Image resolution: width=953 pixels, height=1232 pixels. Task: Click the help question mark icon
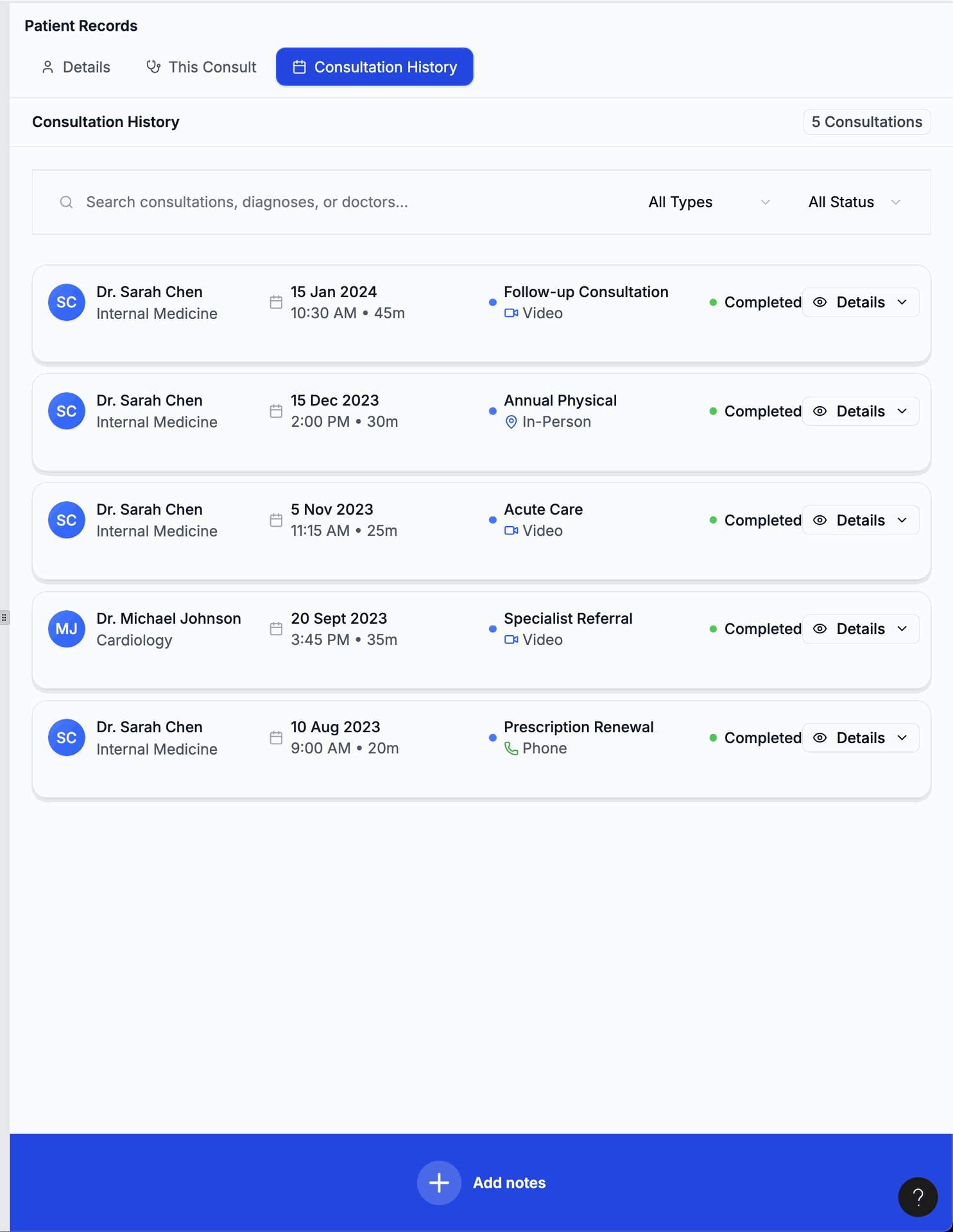pyautogui.click(x=918, y=1197)
